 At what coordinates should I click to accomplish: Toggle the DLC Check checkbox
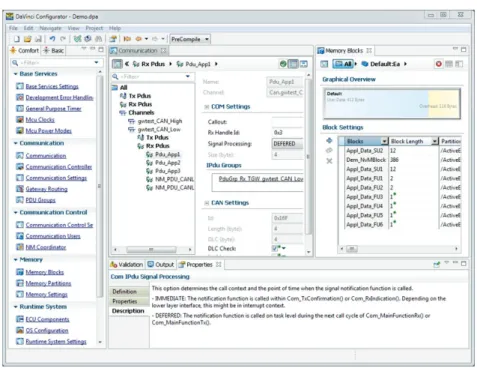pyautogui.click(x=275, y=248)
